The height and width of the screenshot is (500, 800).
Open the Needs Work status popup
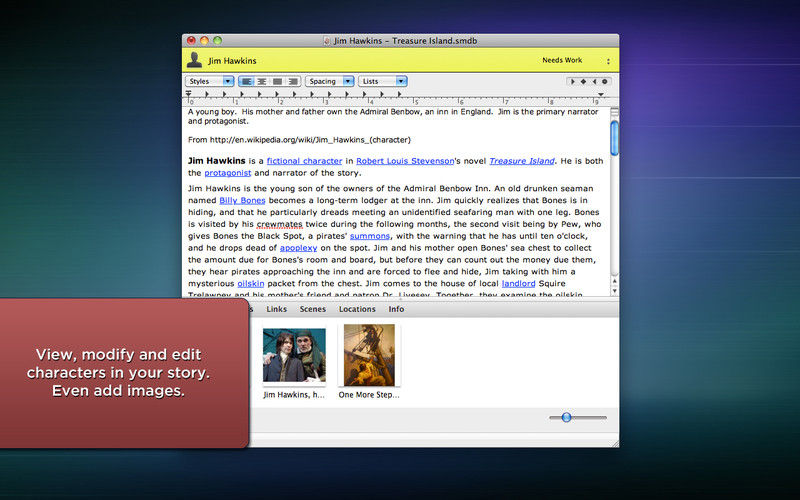(576, 60)
